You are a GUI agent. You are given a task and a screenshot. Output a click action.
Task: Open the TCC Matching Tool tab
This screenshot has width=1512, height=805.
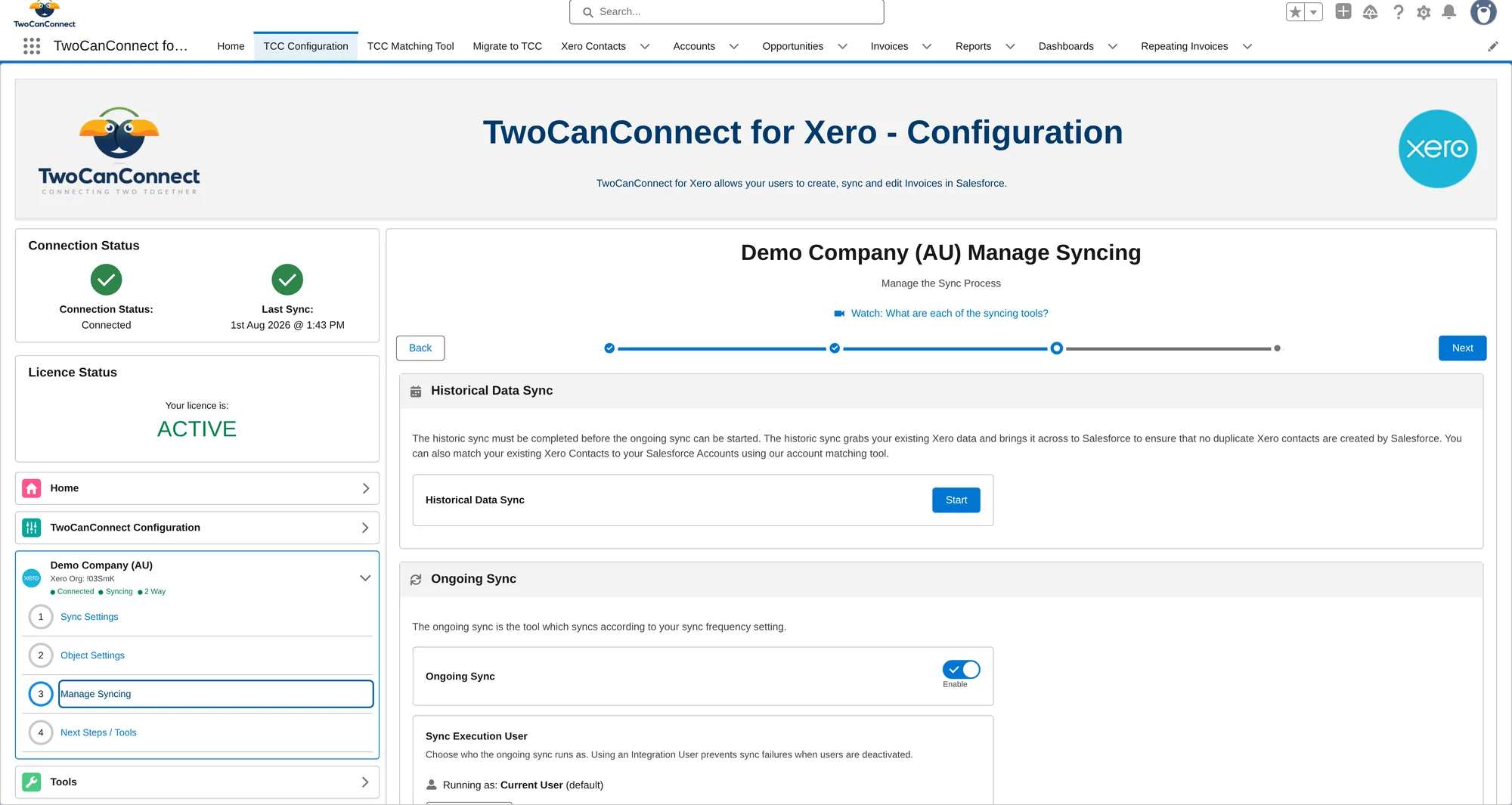(x=411, y=46)
